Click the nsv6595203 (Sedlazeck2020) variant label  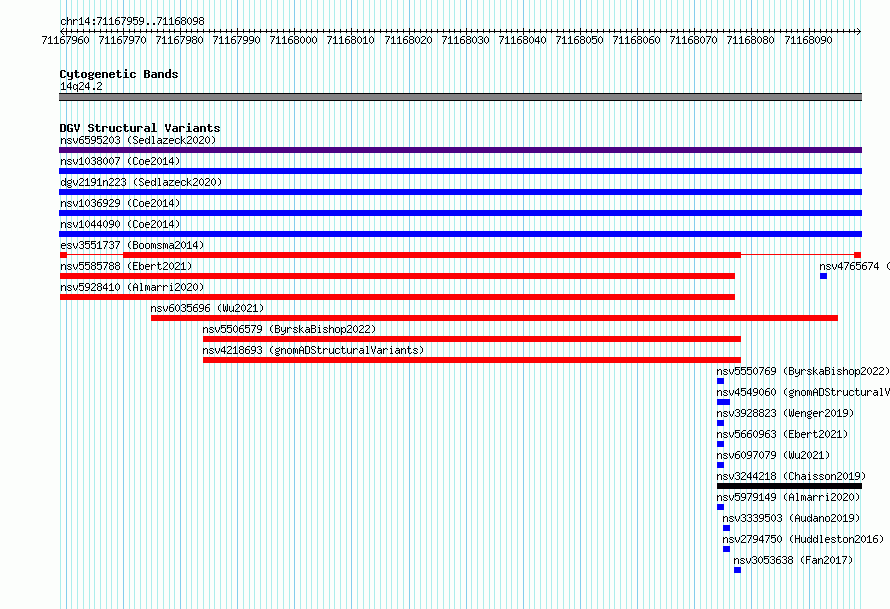point(138,140)
